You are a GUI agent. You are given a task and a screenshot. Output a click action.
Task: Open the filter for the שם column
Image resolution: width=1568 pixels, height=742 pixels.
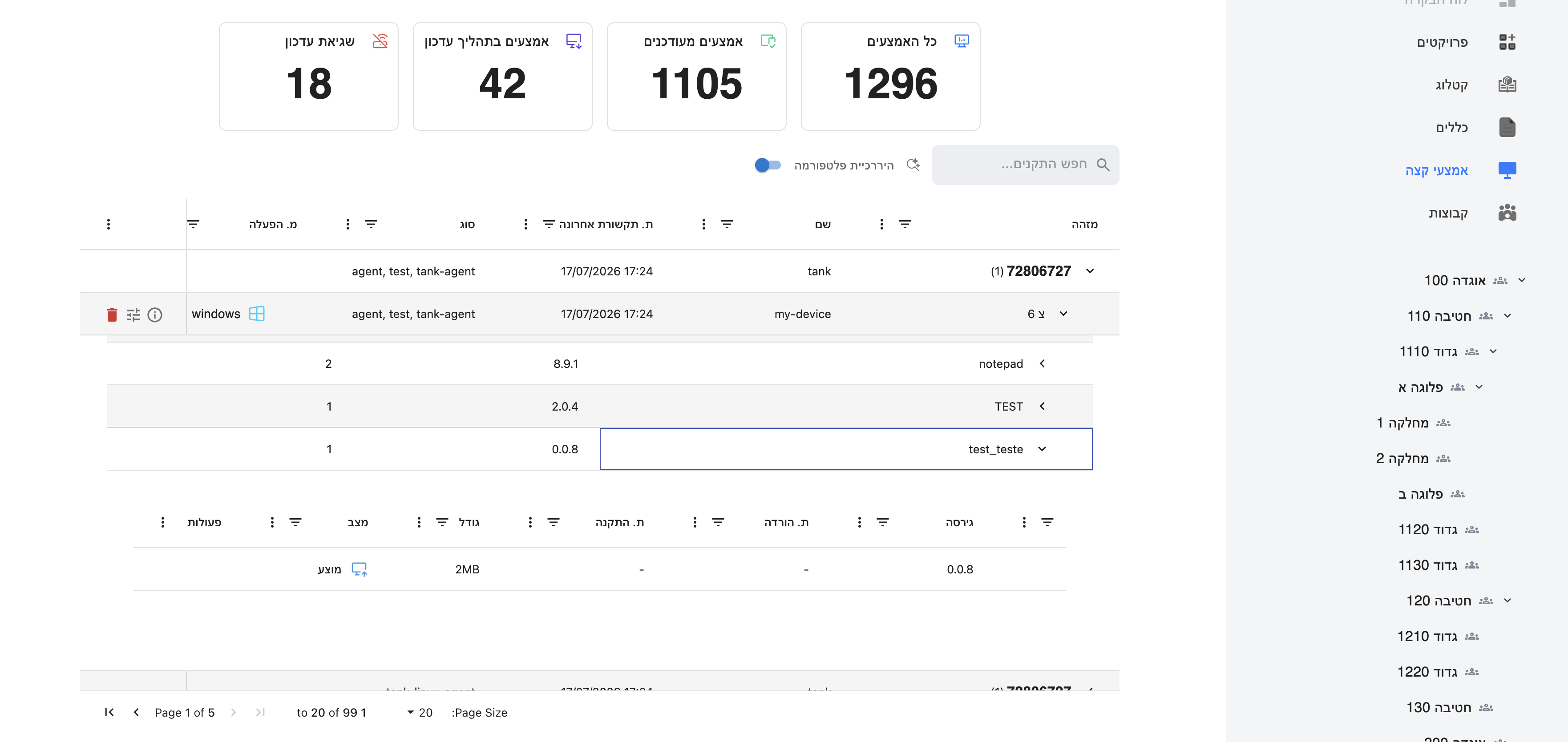pyautogui.click(x=727, y=225)
